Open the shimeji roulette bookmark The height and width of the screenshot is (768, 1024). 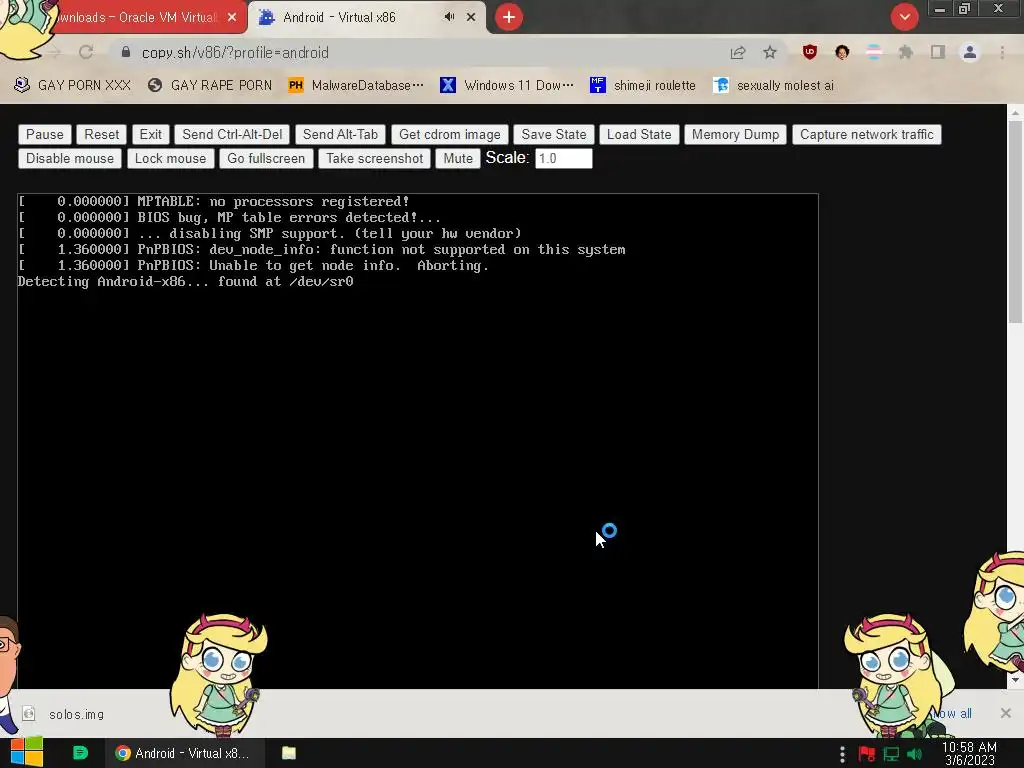pos(643,86)
